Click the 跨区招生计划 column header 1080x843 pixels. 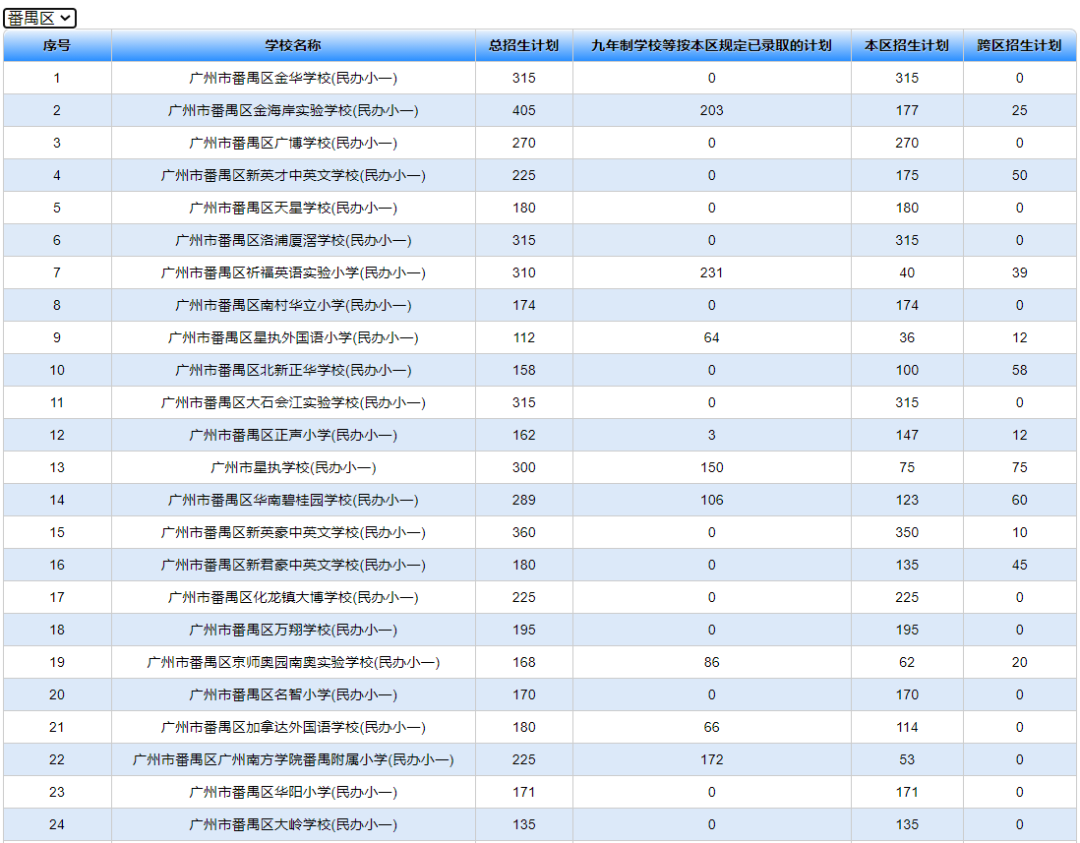(x=1019, y=45)
